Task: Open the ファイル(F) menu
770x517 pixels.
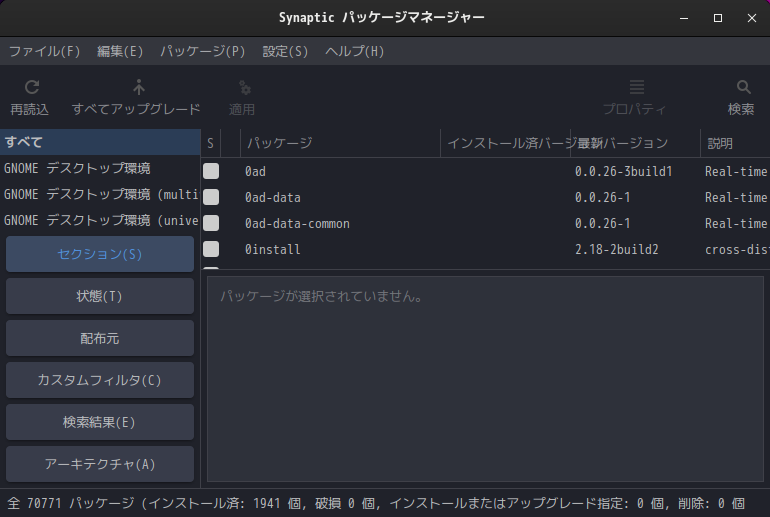Action: tap(44, 51)
